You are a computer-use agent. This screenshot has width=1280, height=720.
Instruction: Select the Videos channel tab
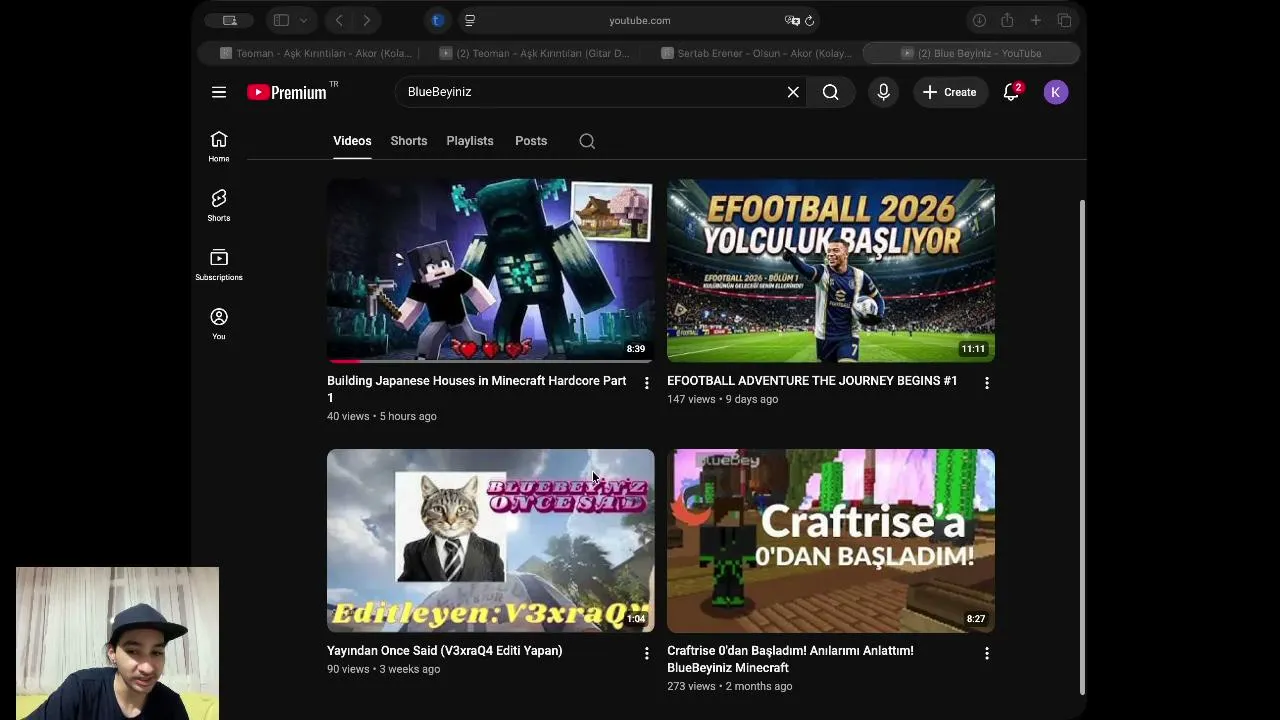(352, 141)
